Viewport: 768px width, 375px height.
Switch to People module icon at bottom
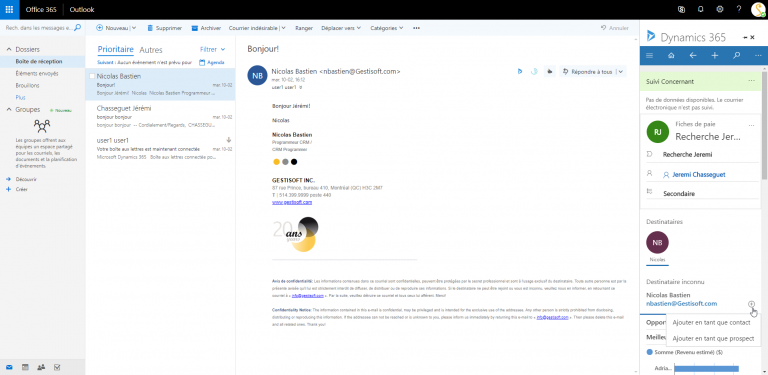tap(41, 367)
